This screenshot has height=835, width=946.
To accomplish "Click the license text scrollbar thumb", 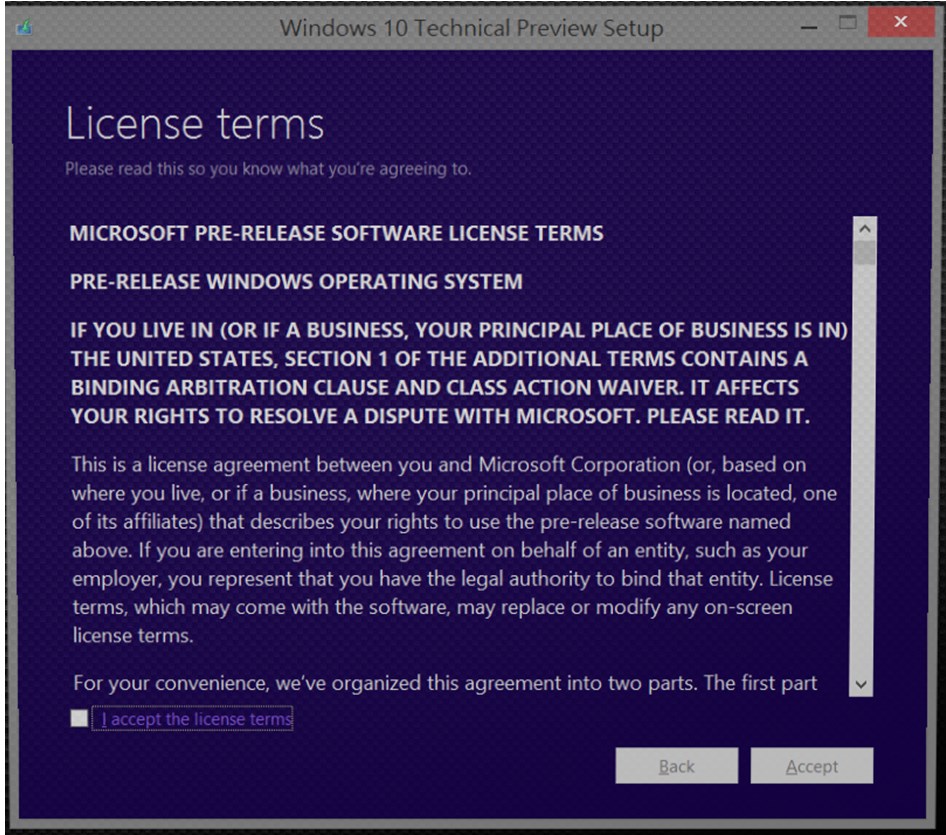I will pyautogui.click(x=865, y=253).
